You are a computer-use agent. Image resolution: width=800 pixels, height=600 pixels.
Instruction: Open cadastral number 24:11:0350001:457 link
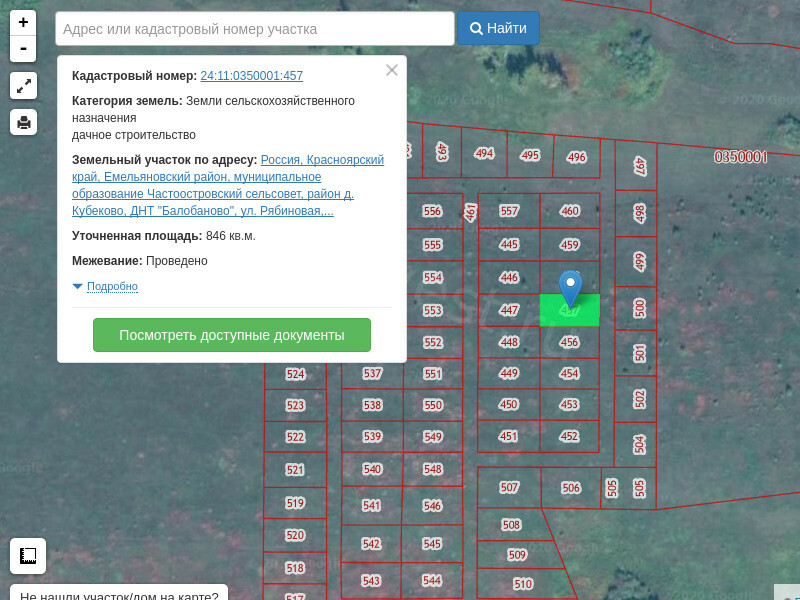pyautogui.click(x=251, y=76)
